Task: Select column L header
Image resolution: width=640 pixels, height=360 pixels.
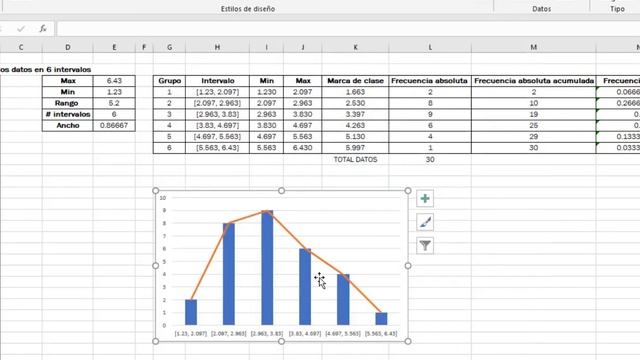Action: coord(430,47)
